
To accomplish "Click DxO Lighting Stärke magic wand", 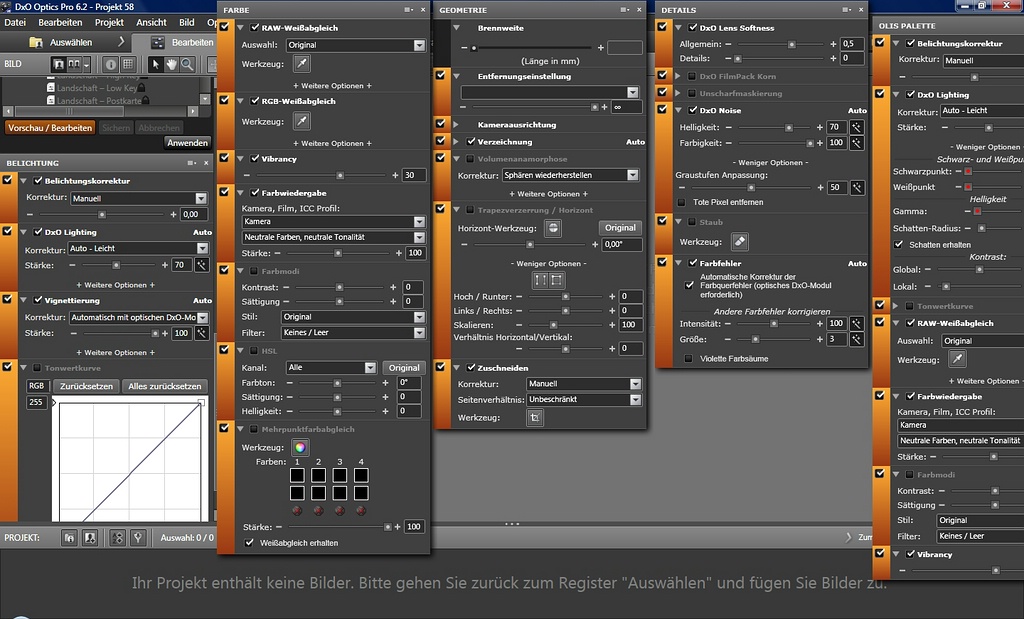I will coord(202,265).
